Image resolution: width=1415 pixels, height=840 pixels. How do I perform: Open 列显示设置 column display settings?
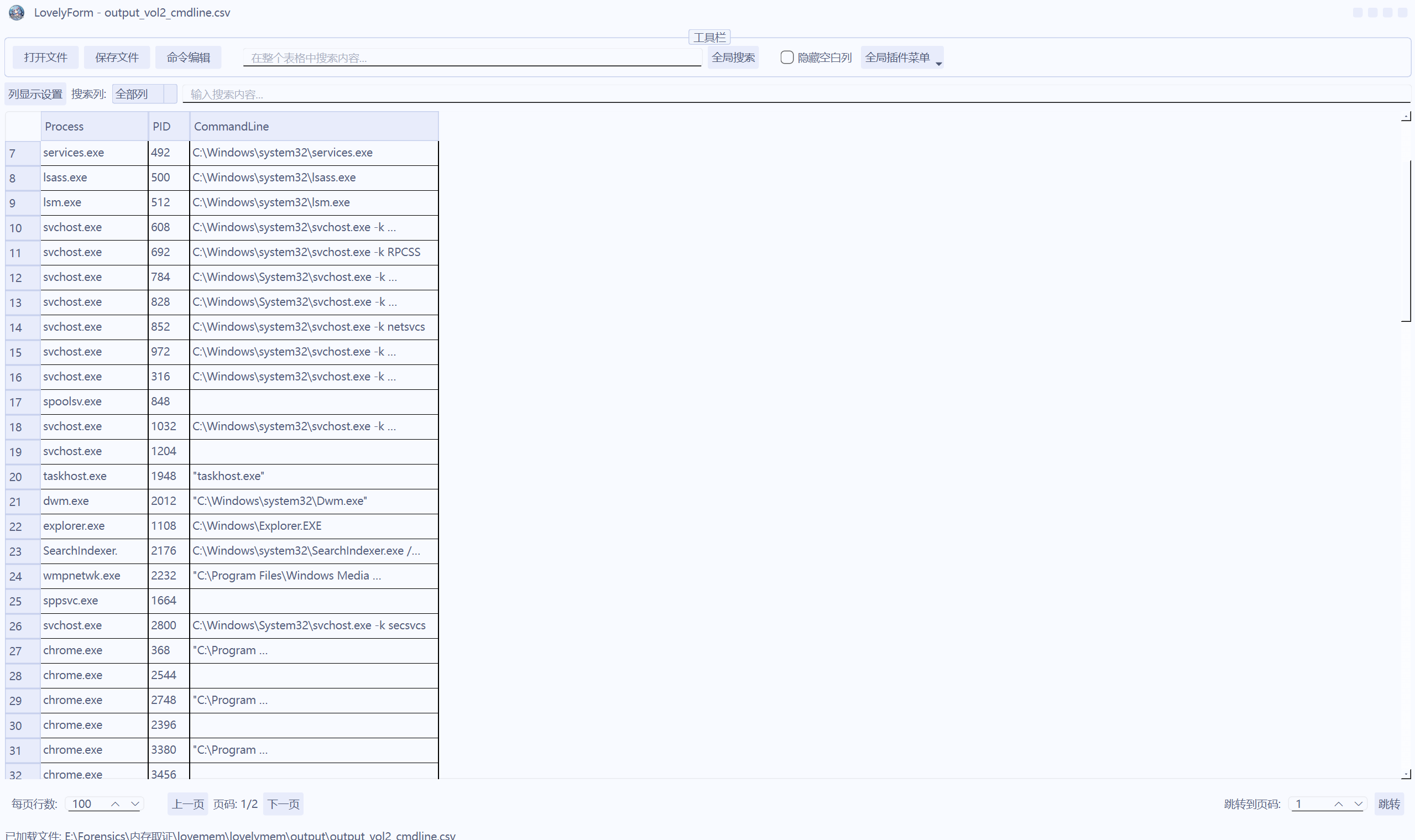[35, 94]
